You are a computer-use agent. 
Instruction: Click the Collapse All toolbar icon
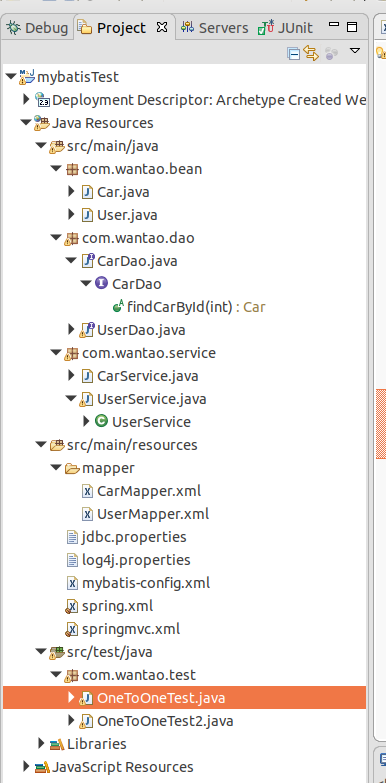(294, 53)
